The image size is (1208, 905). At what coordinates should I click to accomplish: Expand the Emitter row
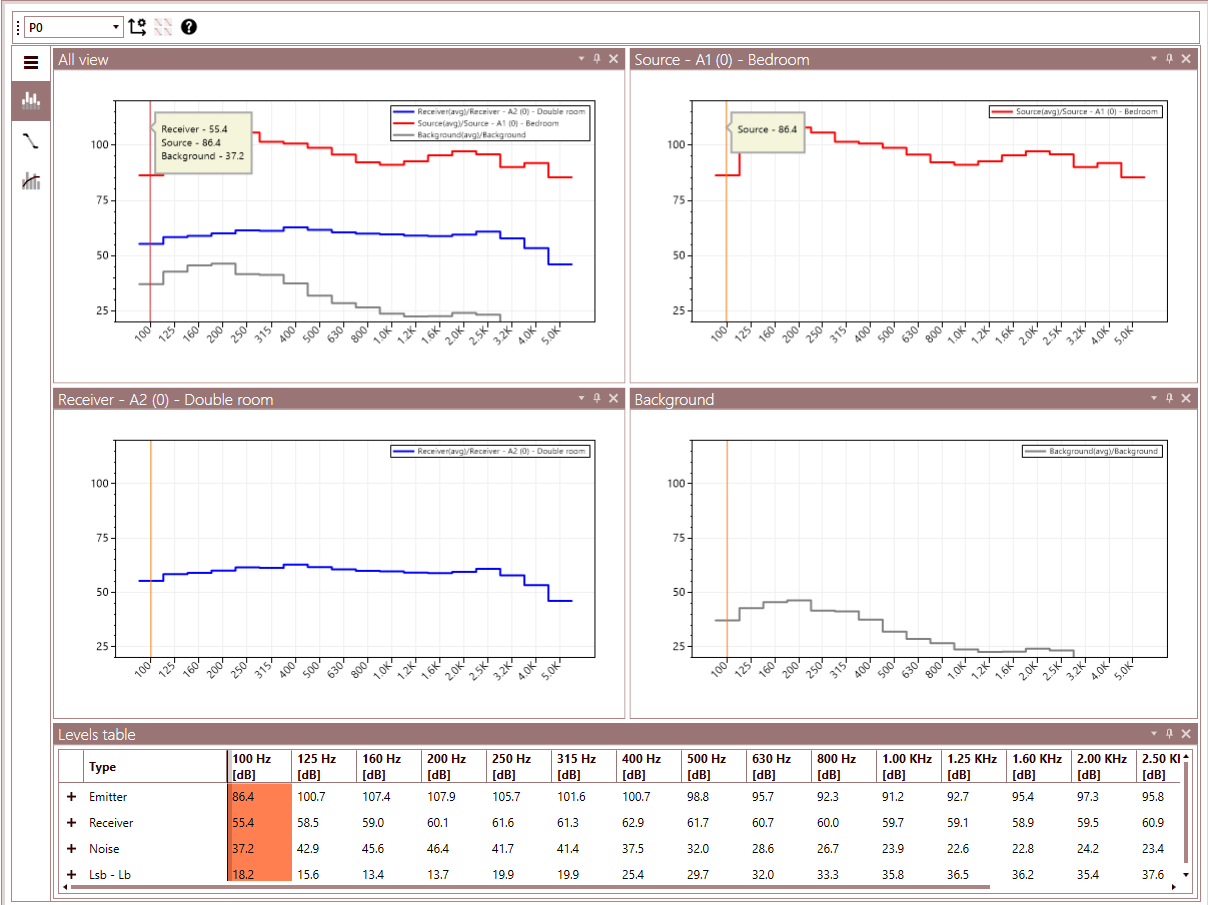(x=71, y=797)
